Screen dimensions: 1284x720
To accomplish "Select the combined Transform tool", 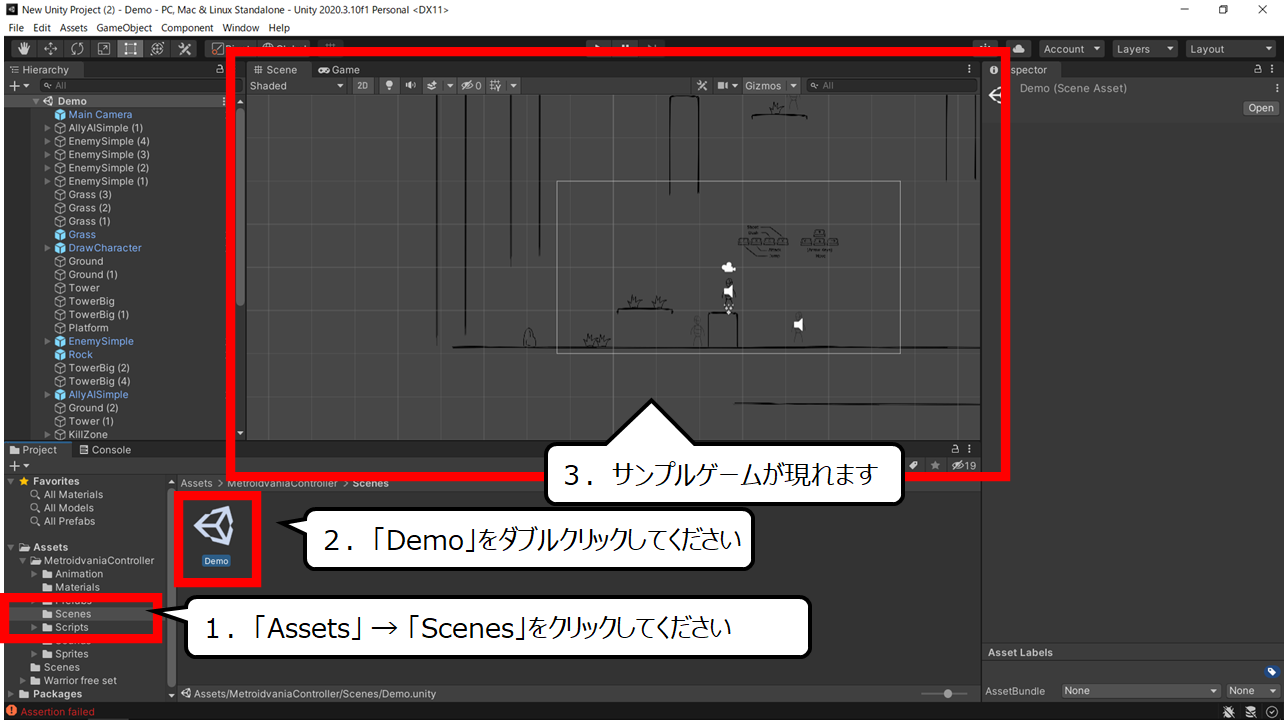I will pyautogui.click(x=157, y=49).
